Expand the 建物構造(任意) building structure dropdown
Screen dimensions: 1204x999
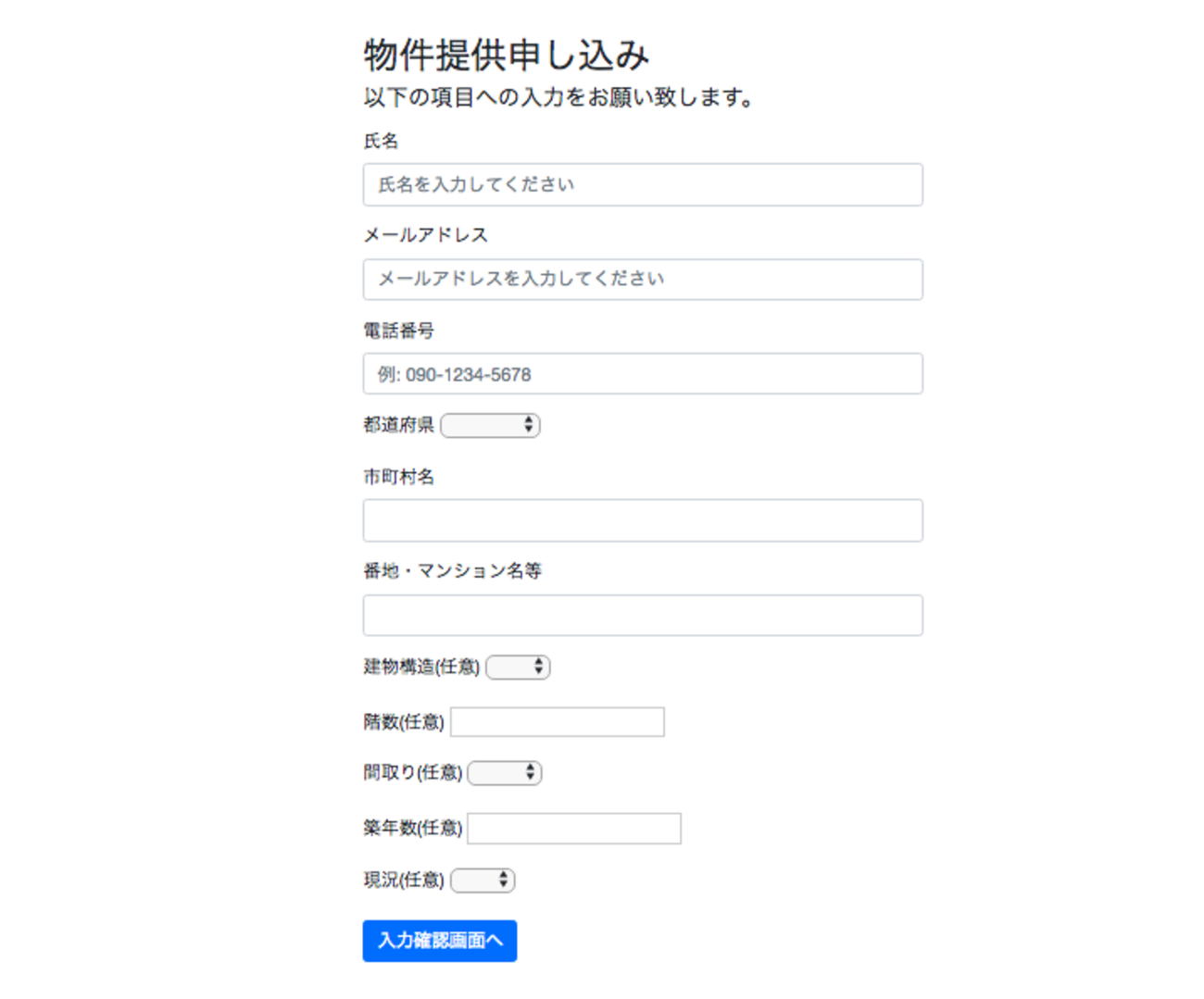pyautogui.click(x=517, y=666)
